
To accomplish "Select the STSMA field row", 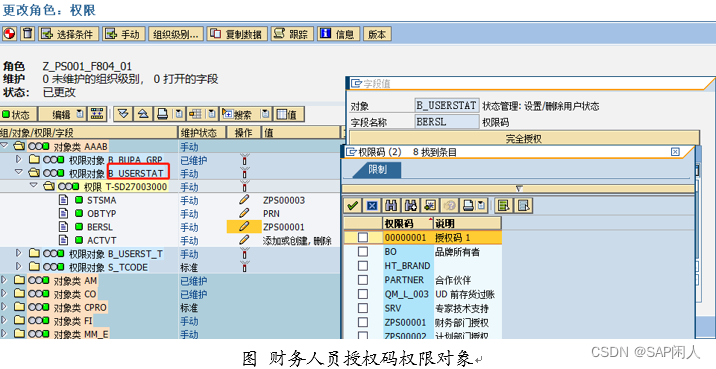I will tap(170, 200).
